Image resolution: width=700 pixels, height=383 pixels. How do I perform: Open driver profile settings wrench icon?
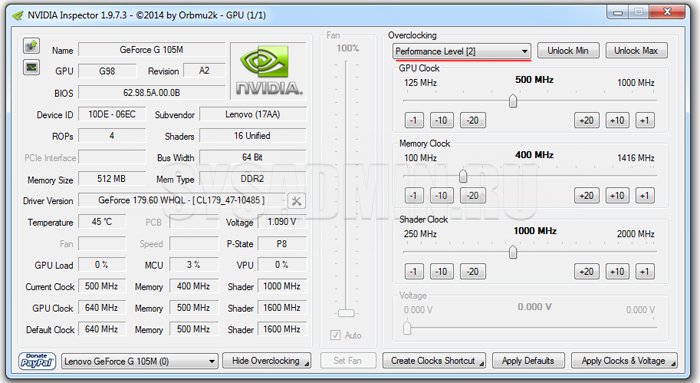(x=296, y=201)
